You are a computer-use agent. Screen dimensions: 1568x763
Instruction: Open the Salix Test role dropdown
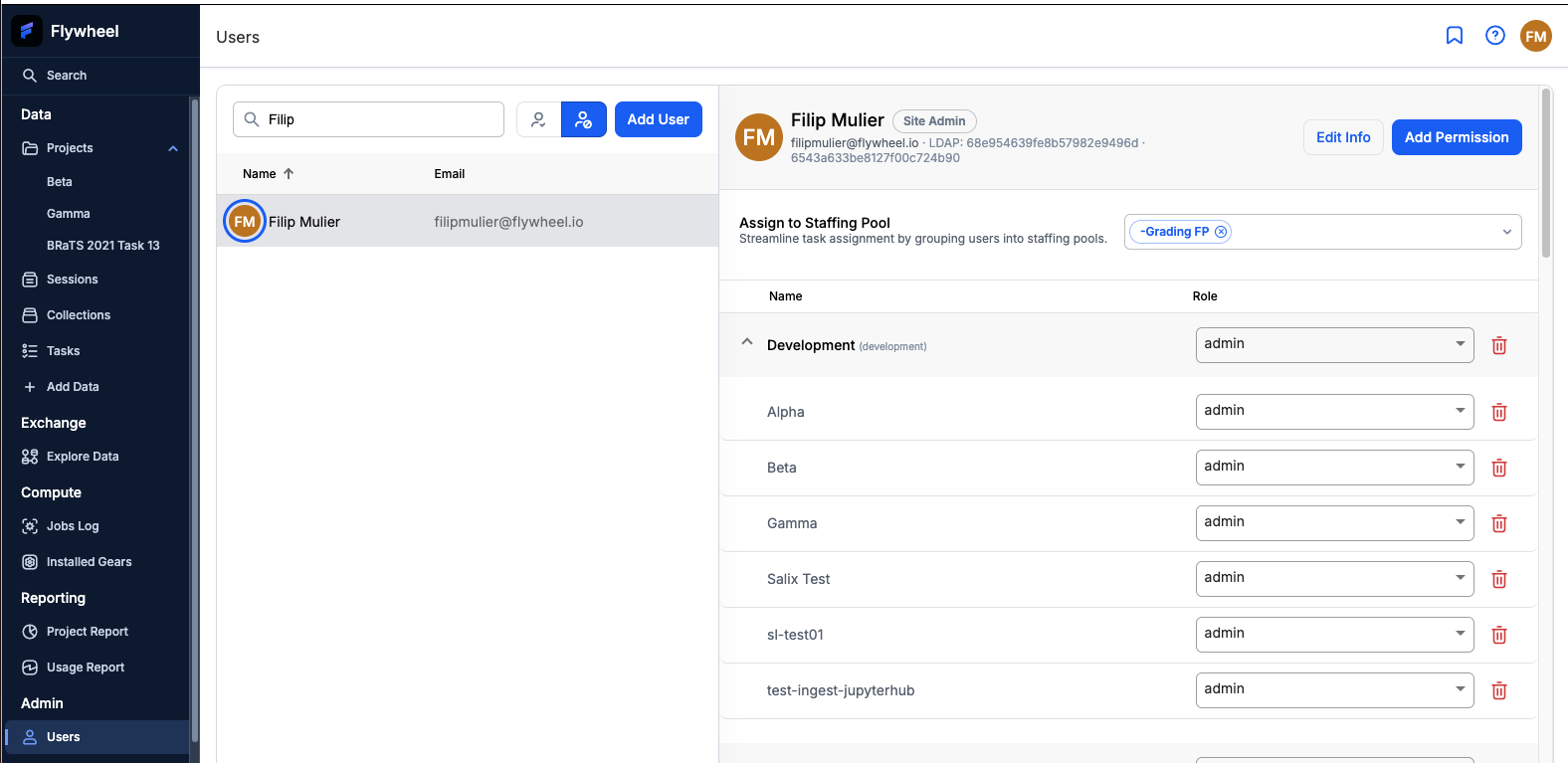pos(1334,579)
